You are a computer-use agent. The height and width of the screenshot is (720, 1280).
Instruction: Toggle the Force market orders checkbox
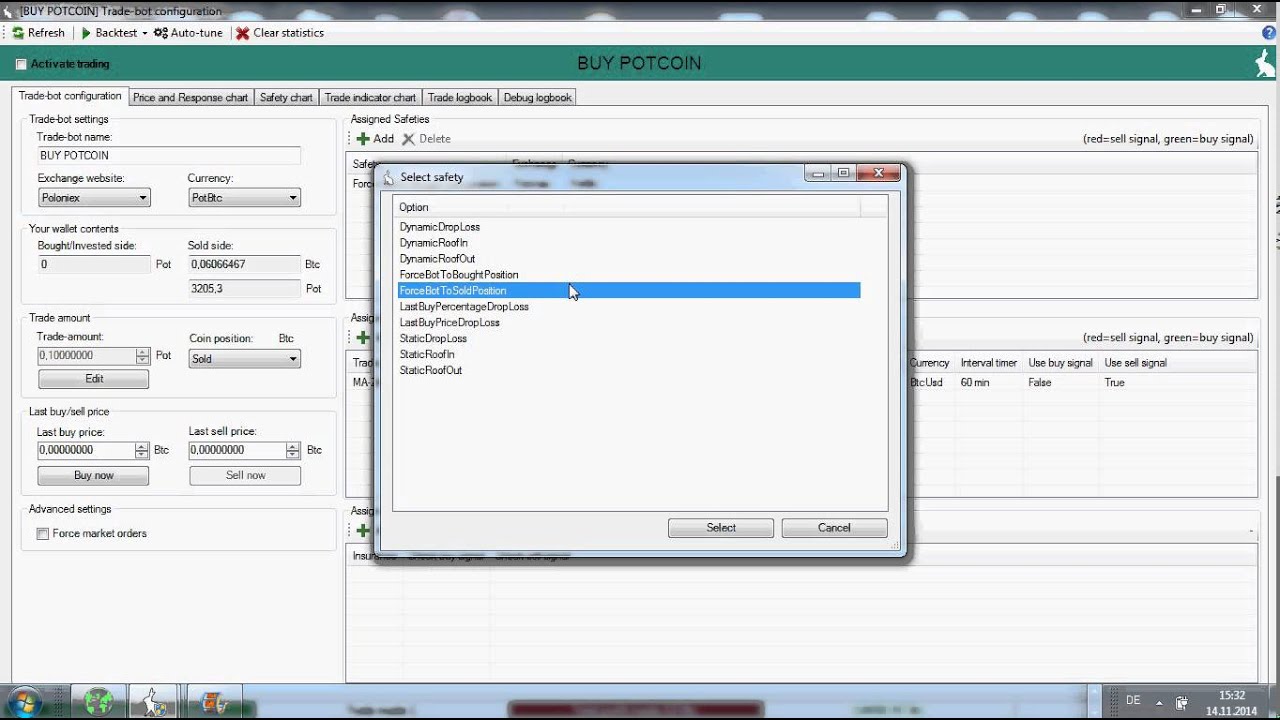(43, 534)
